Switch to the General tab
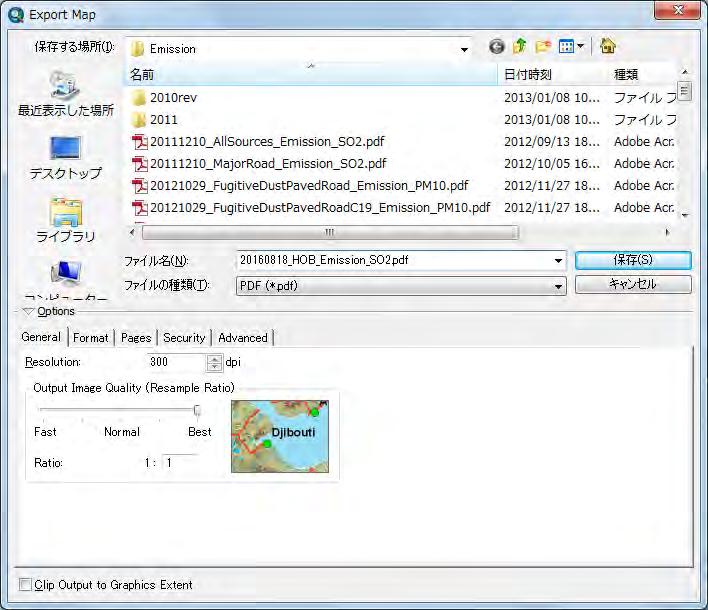 point(41,337)
